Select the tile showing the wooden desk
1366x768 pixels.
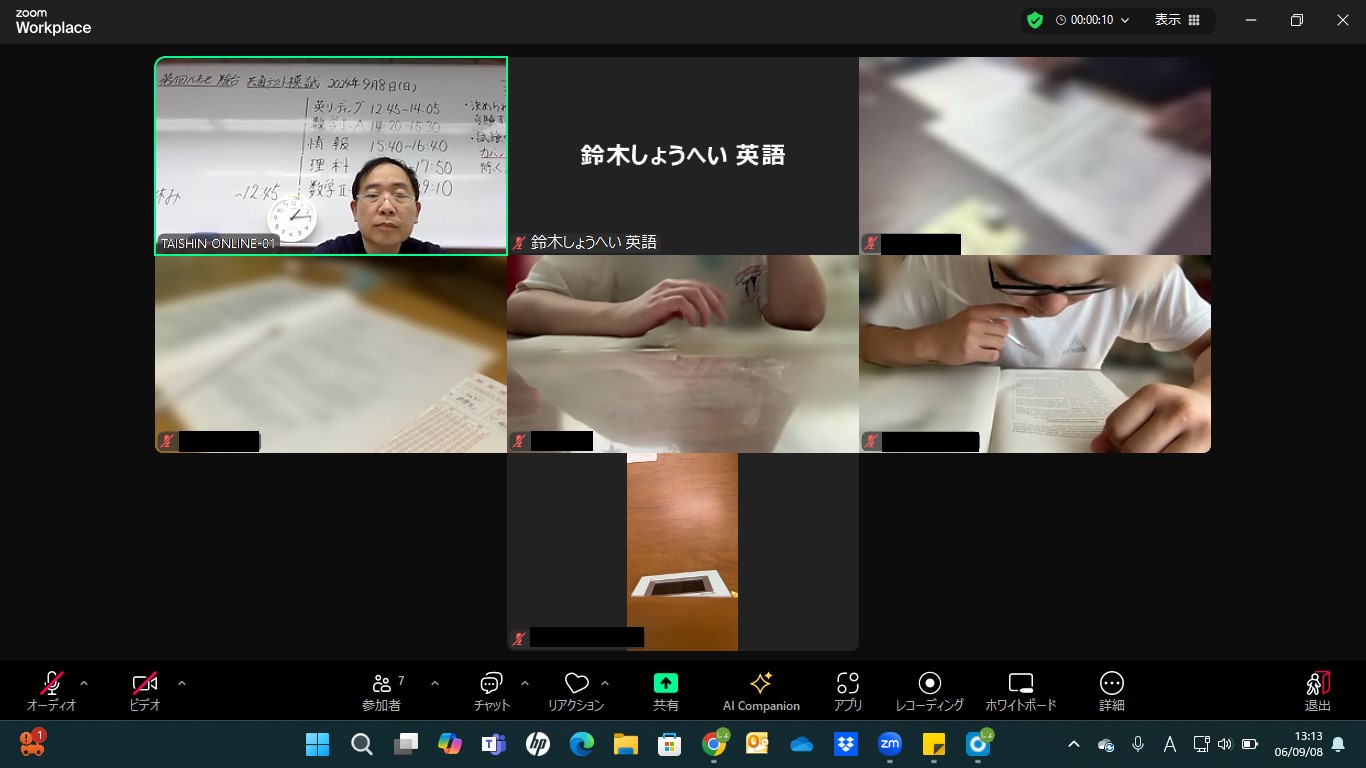pyautogui.click(x=683, y=552)
